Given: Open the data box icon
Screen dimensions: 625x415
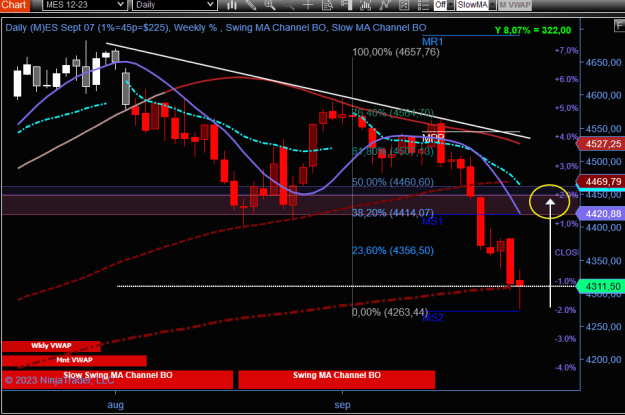Looking at the screenshot, I should click(327, 5).
